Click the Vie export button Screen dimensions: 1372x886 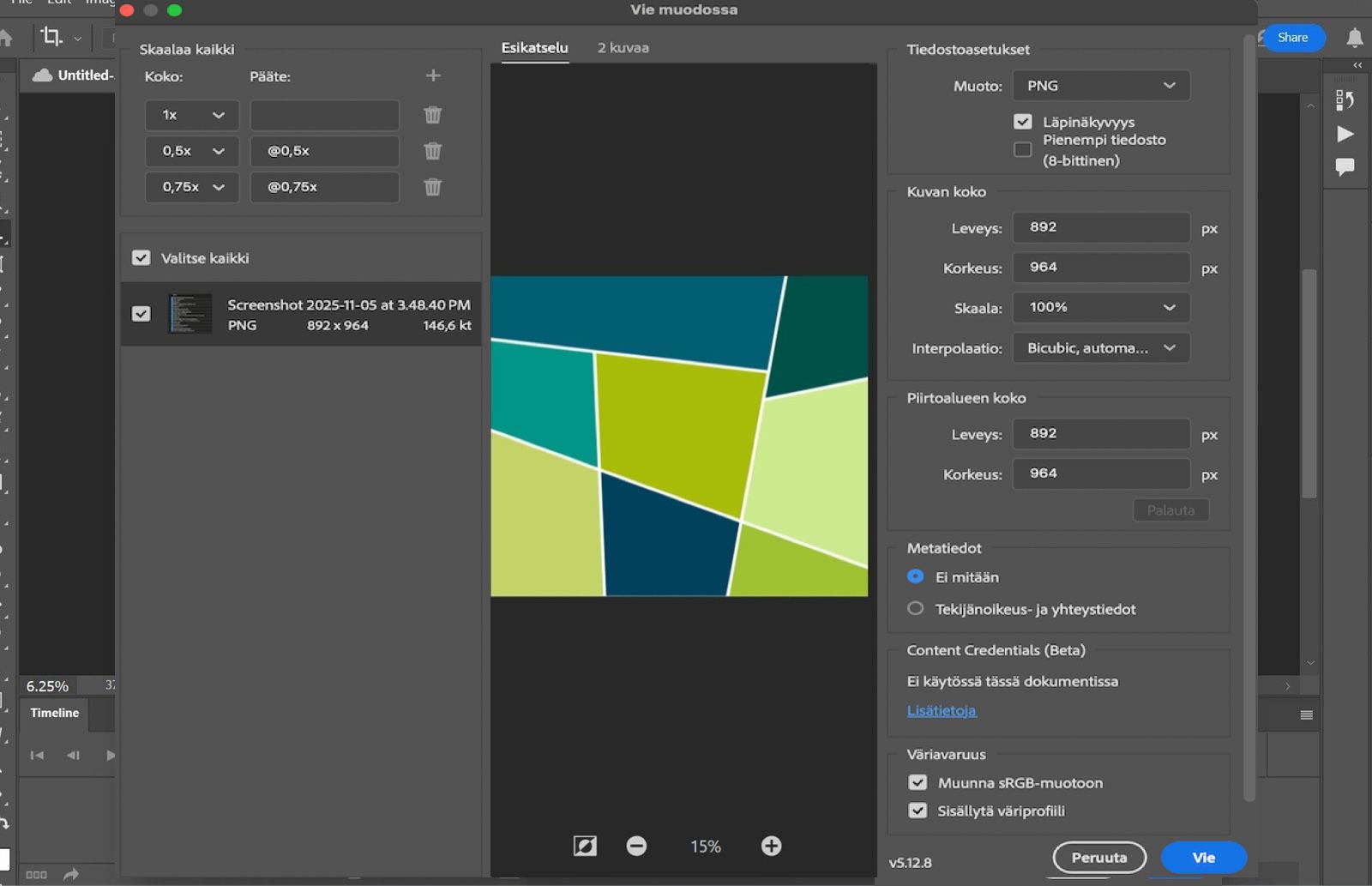tap(1203, 858)
